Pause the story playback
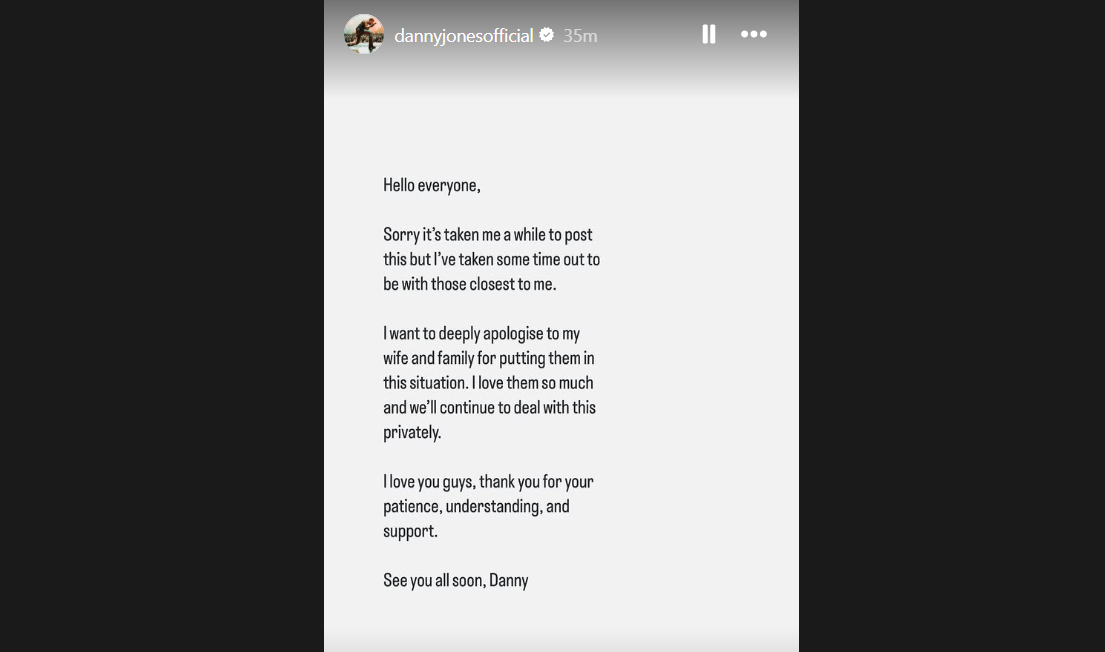This screenshot has height=652, width=1105. (x=709, y=34)
